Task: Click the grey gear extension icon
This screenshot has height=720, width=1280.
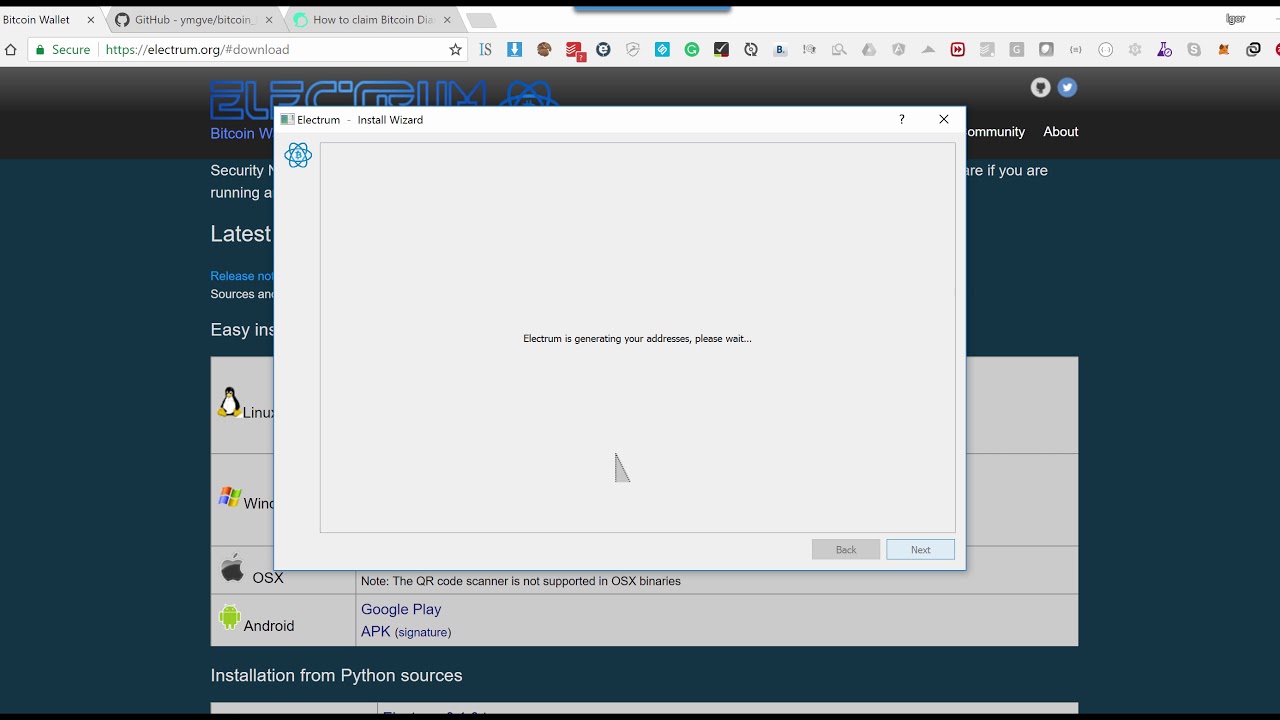Action: 1135,49
